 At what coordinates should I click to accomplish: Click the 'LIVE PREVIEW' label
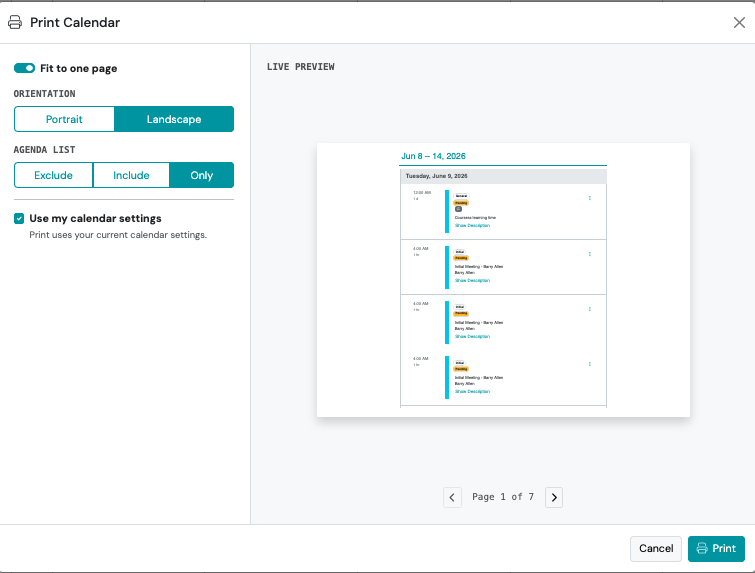(x=300, y=67)
